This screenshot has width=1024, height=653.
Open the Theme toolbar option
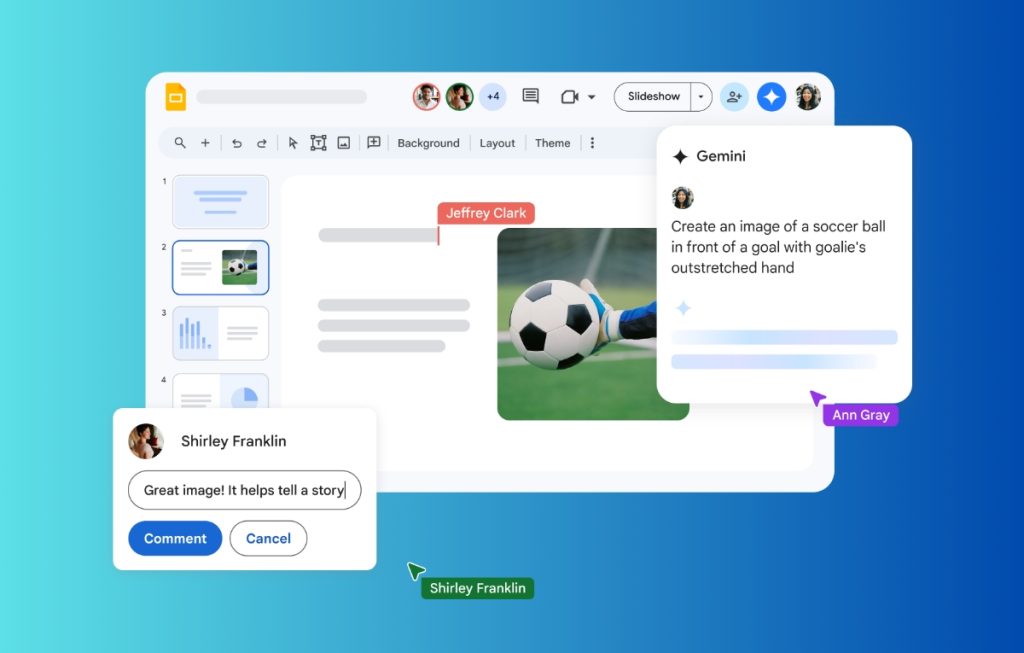(x=552, y=143)
